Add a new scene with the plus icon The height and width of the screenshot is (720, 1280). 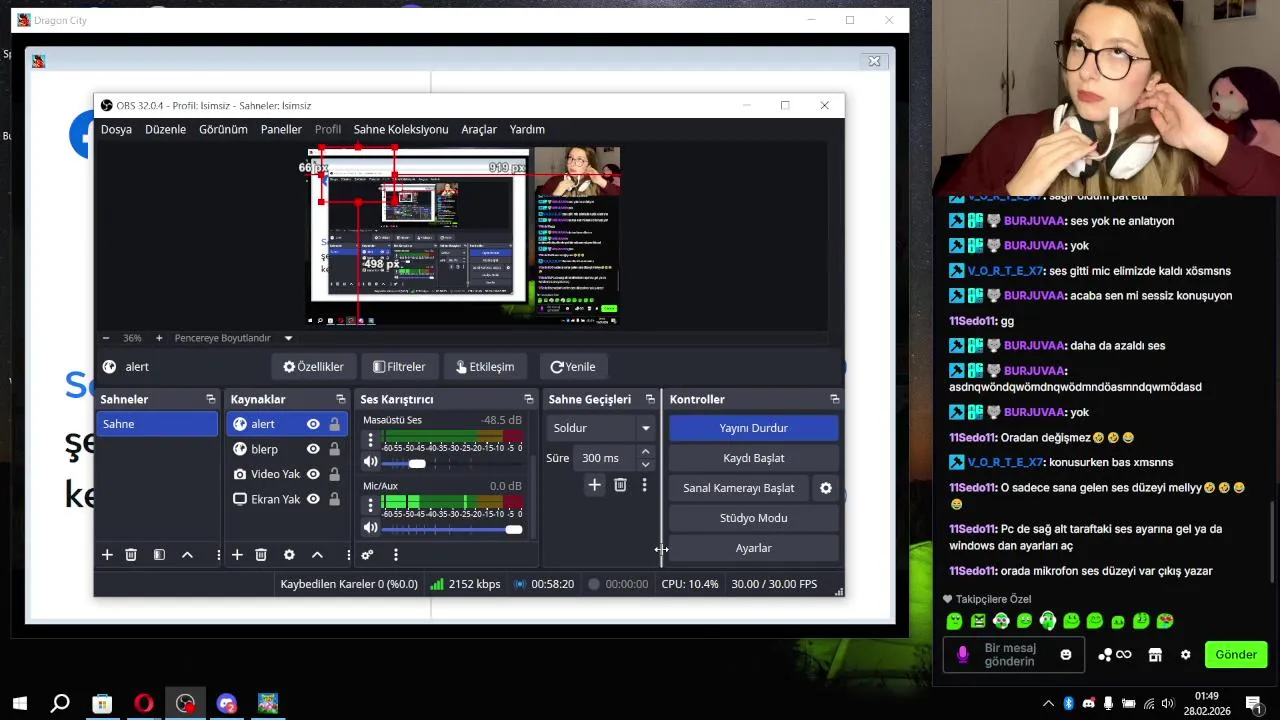[107, 555]
